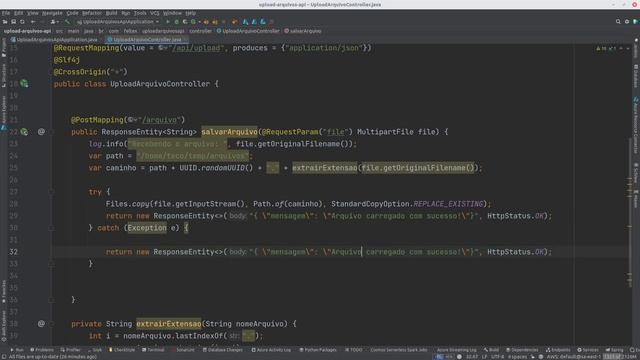
Task: Open the /api/upload URL mapping dropdown
Action: click(x=163, y=48)
